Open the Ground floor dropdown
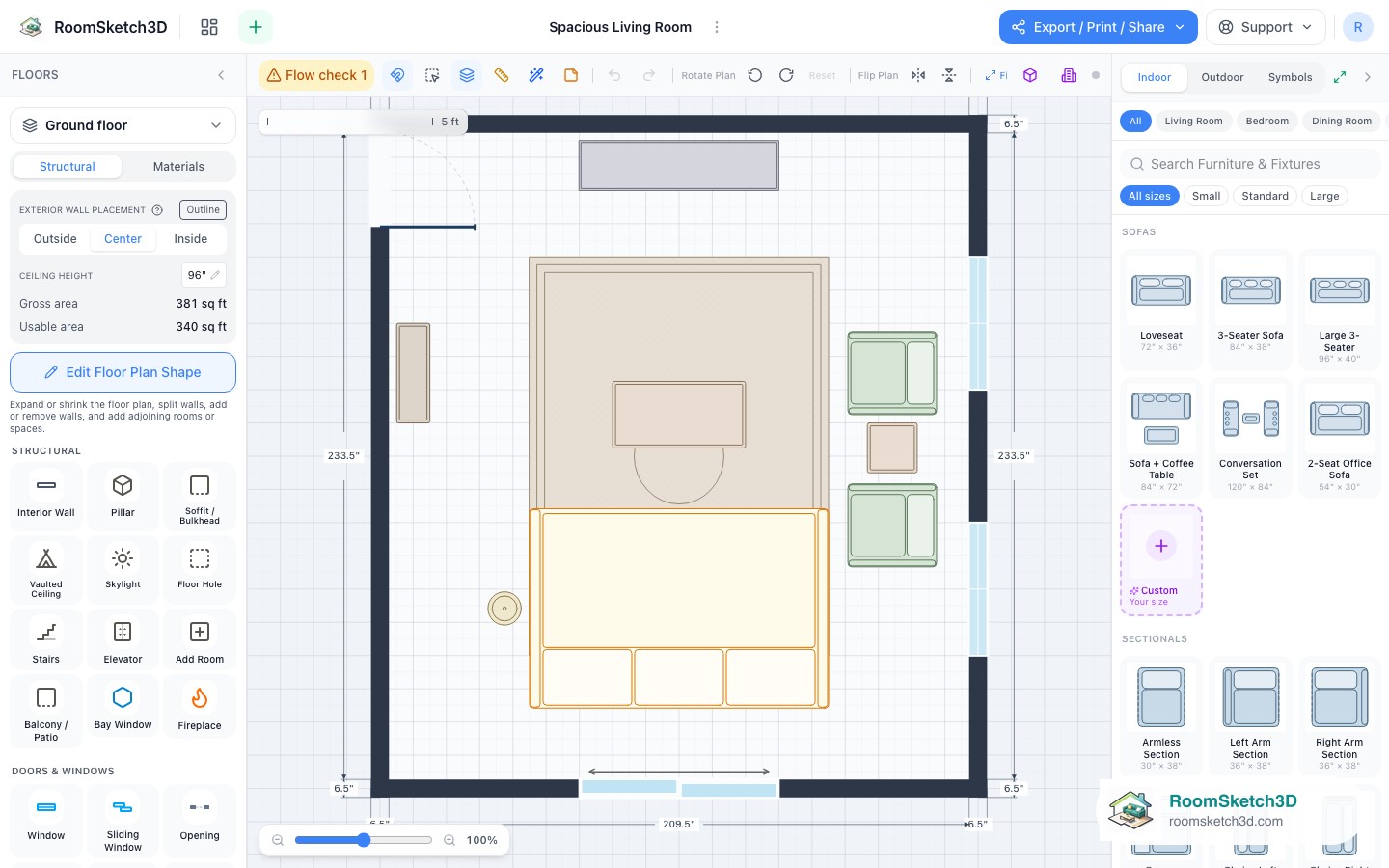The height and width of the screenshot is (868, 1389). [123, 125]
